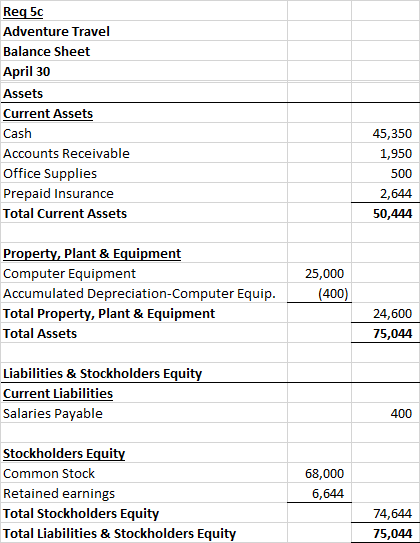Select the 'Common Stock' label

(49, 474)
